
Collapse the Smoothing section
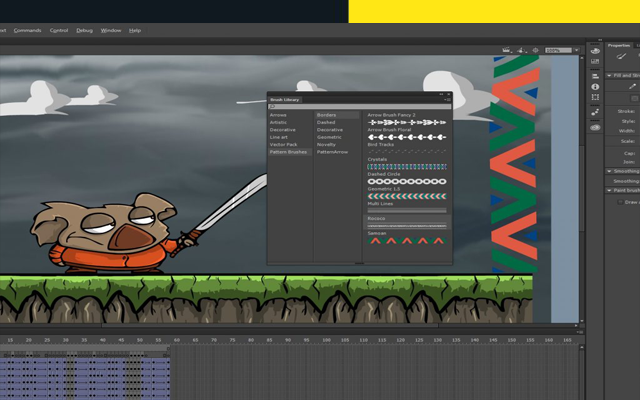click(x=610, y=171)
